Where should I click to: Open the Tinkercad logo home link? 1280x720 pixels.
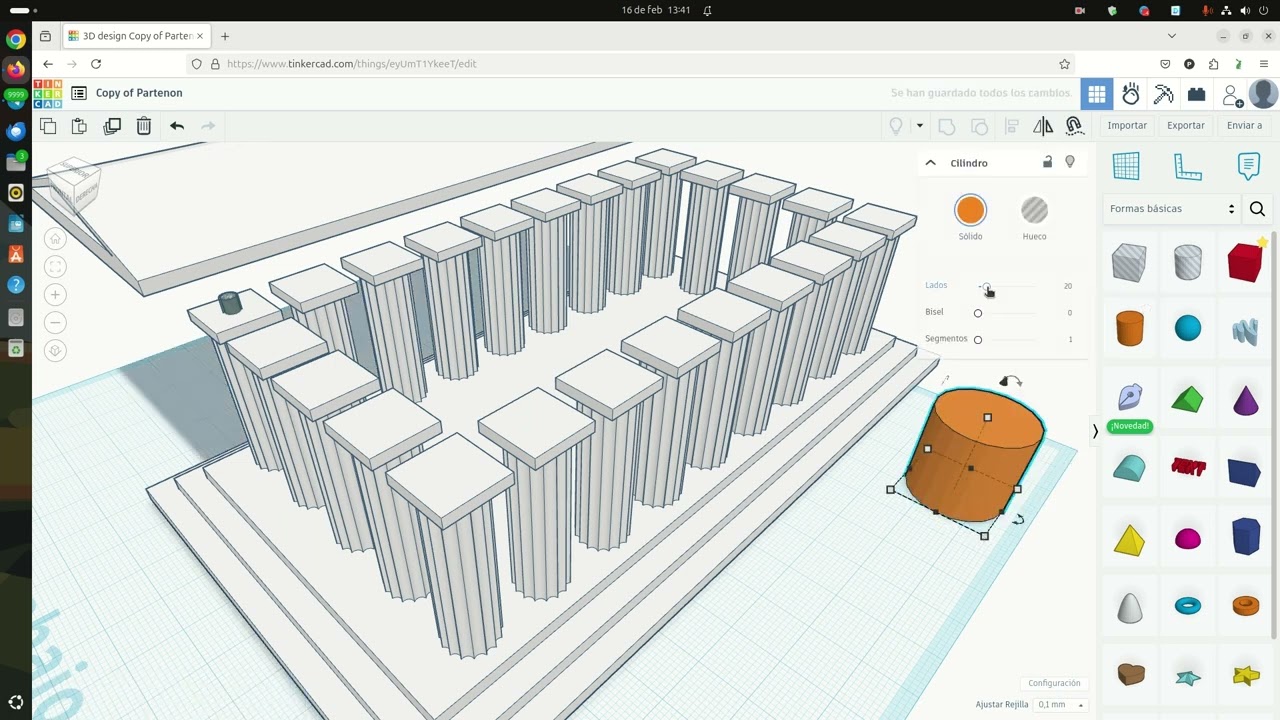click(x=48, y=93)
